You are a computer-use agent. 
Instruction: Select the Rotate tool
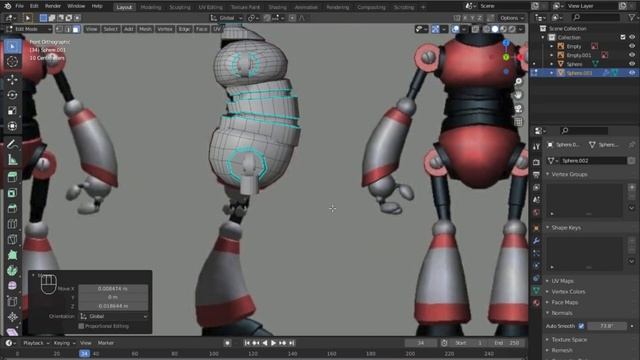12,95
